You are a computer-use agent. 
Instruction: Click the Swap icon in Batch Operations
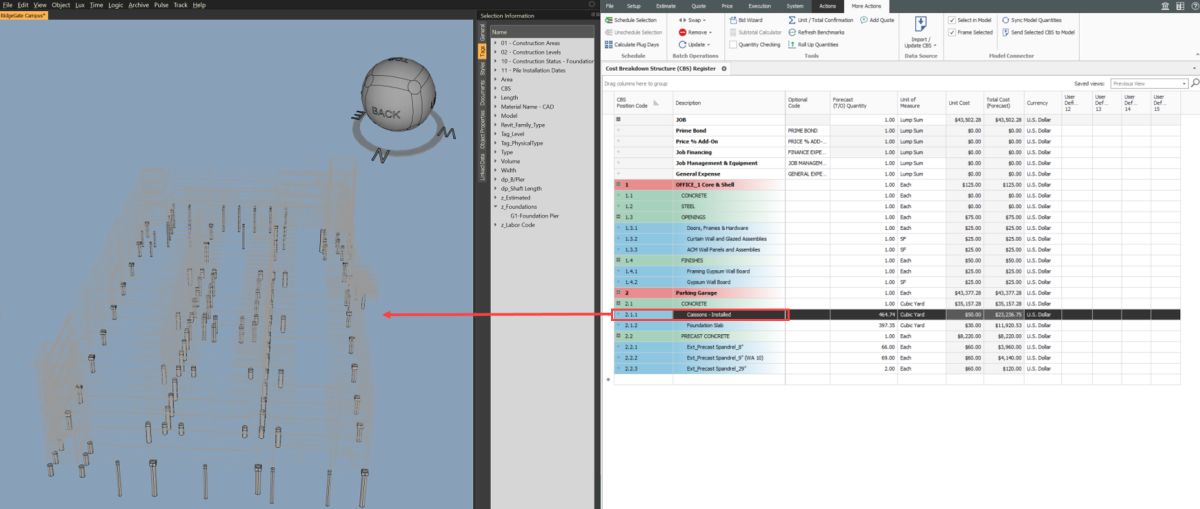tap(682, 20)
